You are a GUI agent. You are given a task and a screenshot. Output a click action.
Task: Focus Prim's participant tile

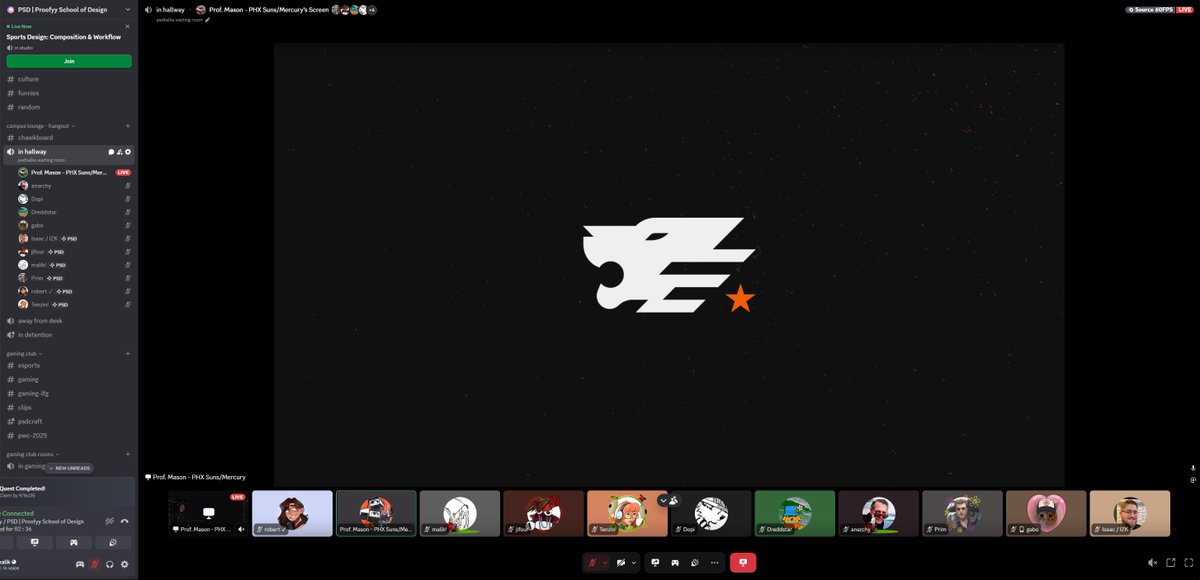[962, 513]
